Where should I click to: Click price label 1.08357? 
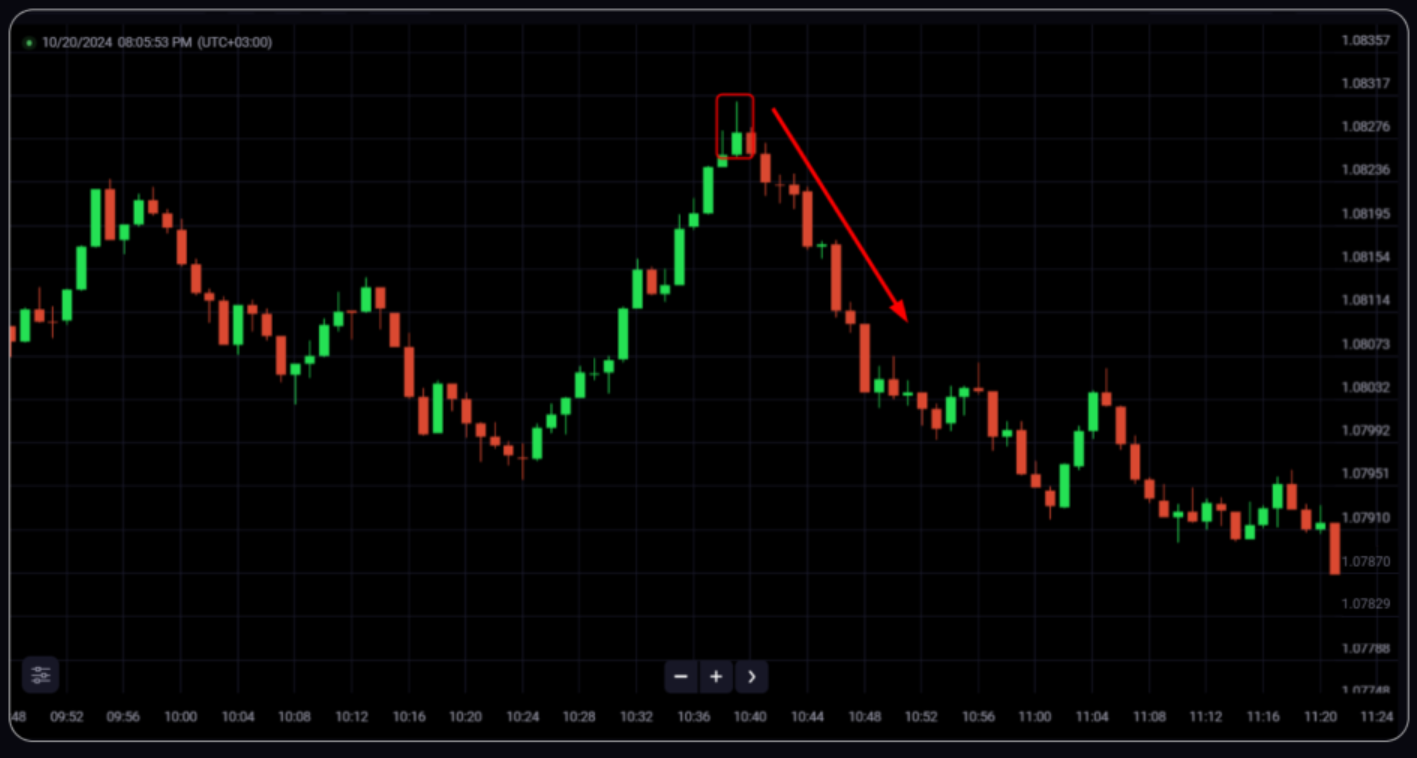click(1365, 40)
